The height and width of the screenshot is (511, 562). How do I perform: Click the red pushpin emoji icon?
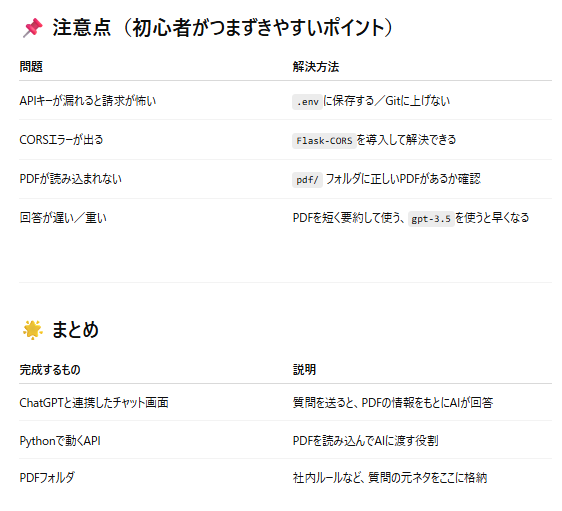click(x=33, y=28)
